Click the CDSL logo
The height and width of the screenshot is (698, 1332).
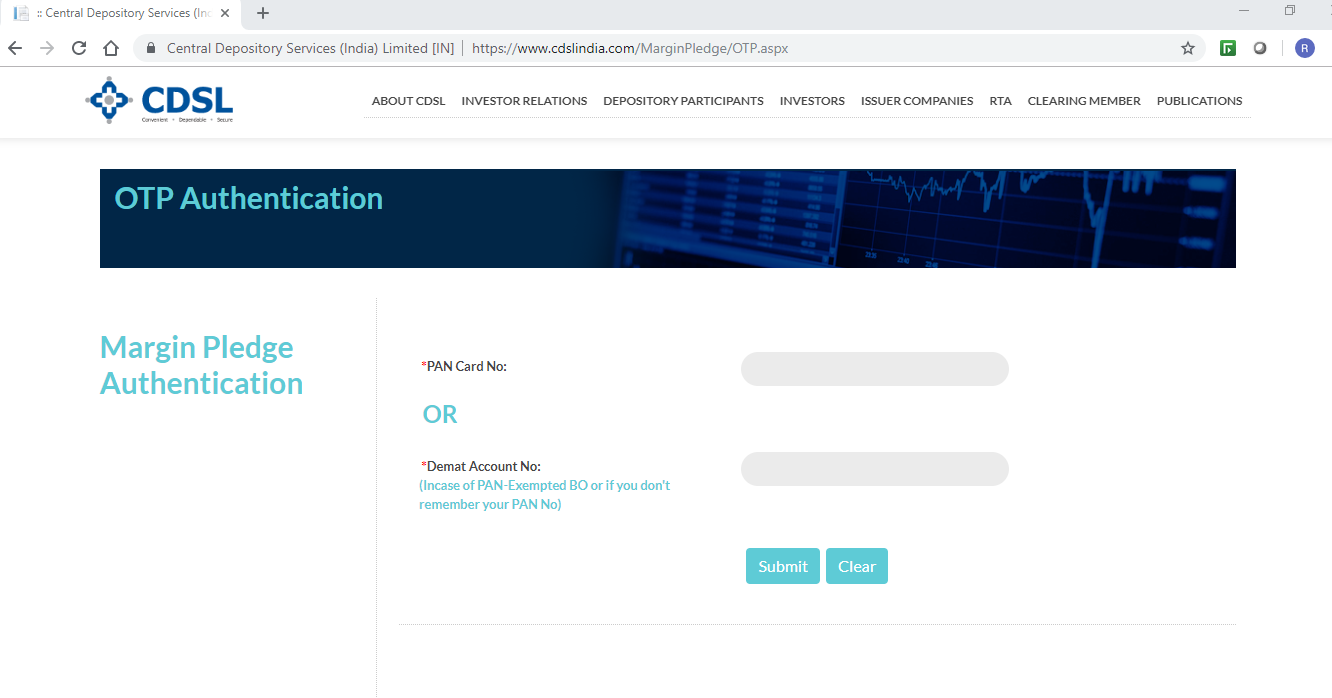pyautogui.click(x=160, y=100)
